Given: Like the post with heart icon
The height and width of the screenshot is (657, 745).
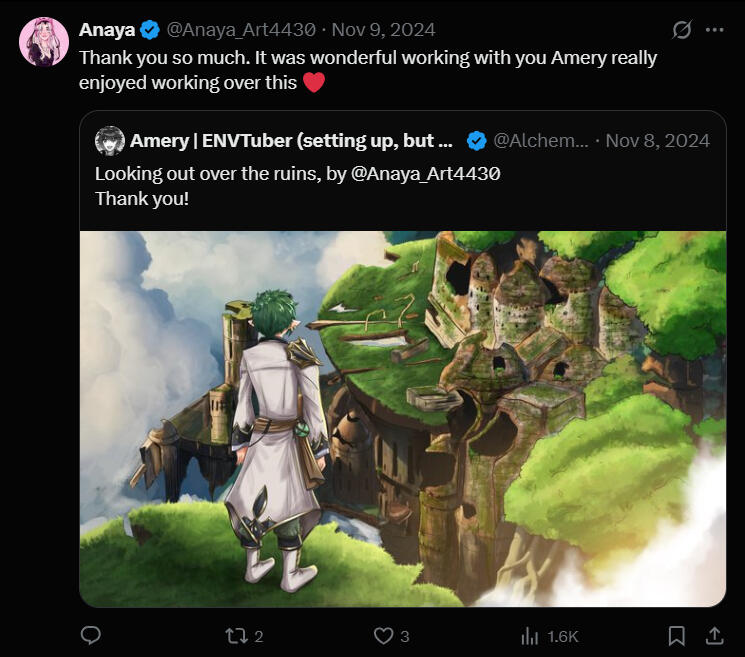Looking at the screenshot, I should pos(383,636).
